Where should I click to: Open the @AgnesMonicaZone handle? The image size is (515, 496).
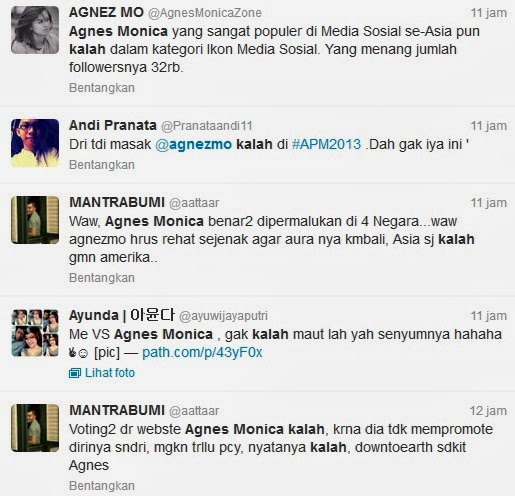pos(205,13)
